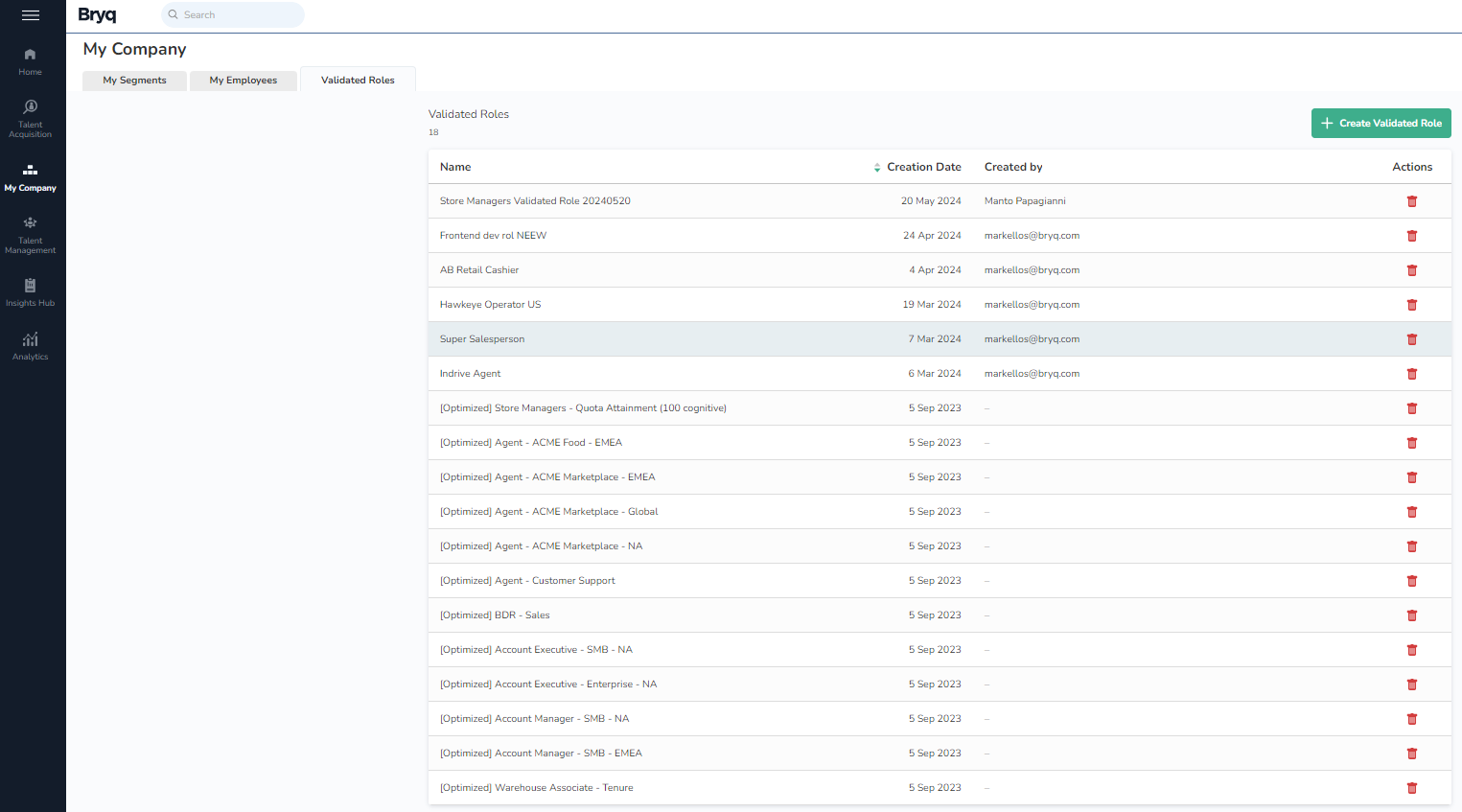The height and width of the screenshot is (812, 1462).
Task: Delete the Store Managers Validated Role 20240520
Action: (1411, 201)
